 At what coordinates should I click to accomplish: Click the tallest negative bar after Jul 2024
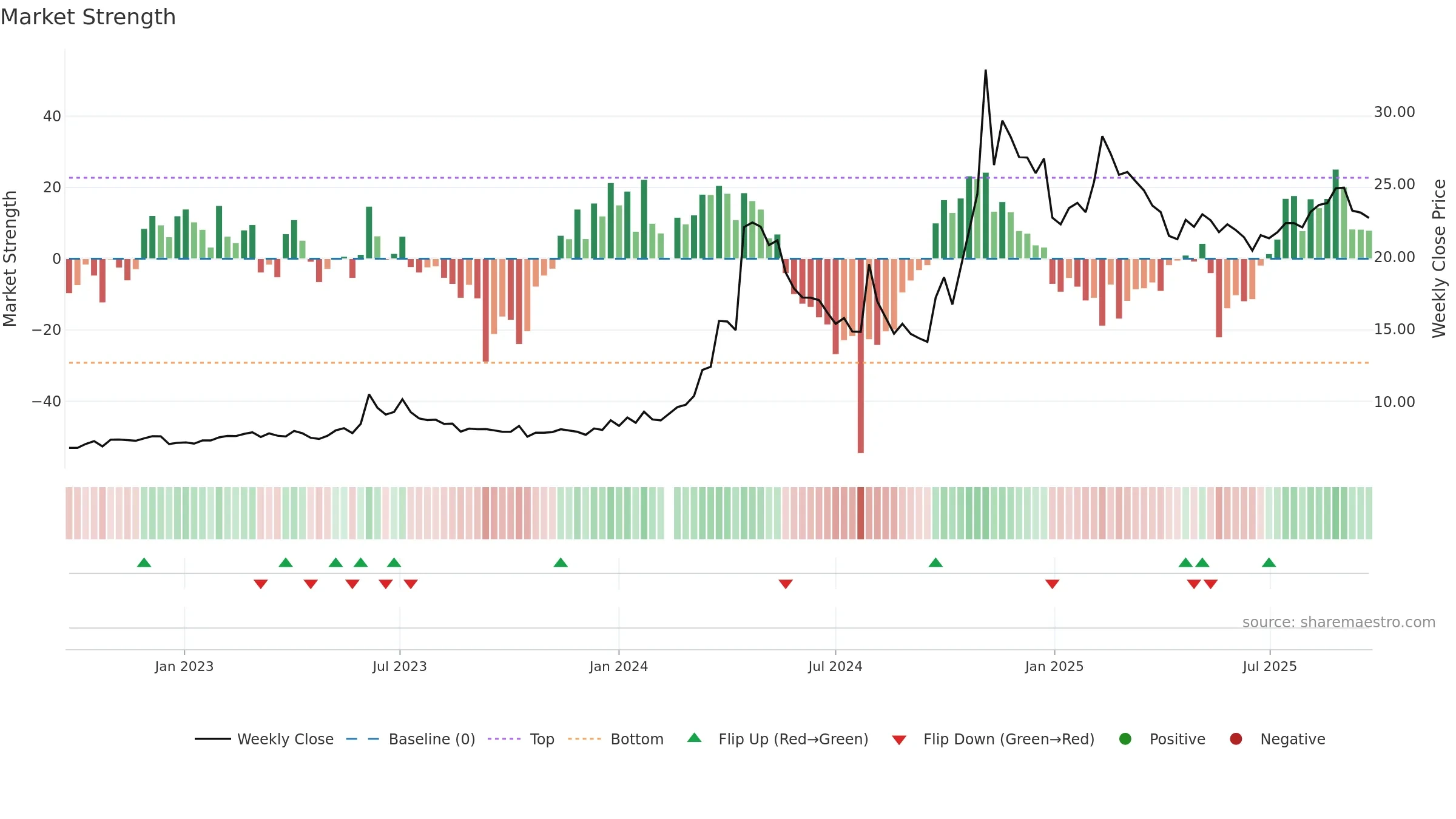861,356
